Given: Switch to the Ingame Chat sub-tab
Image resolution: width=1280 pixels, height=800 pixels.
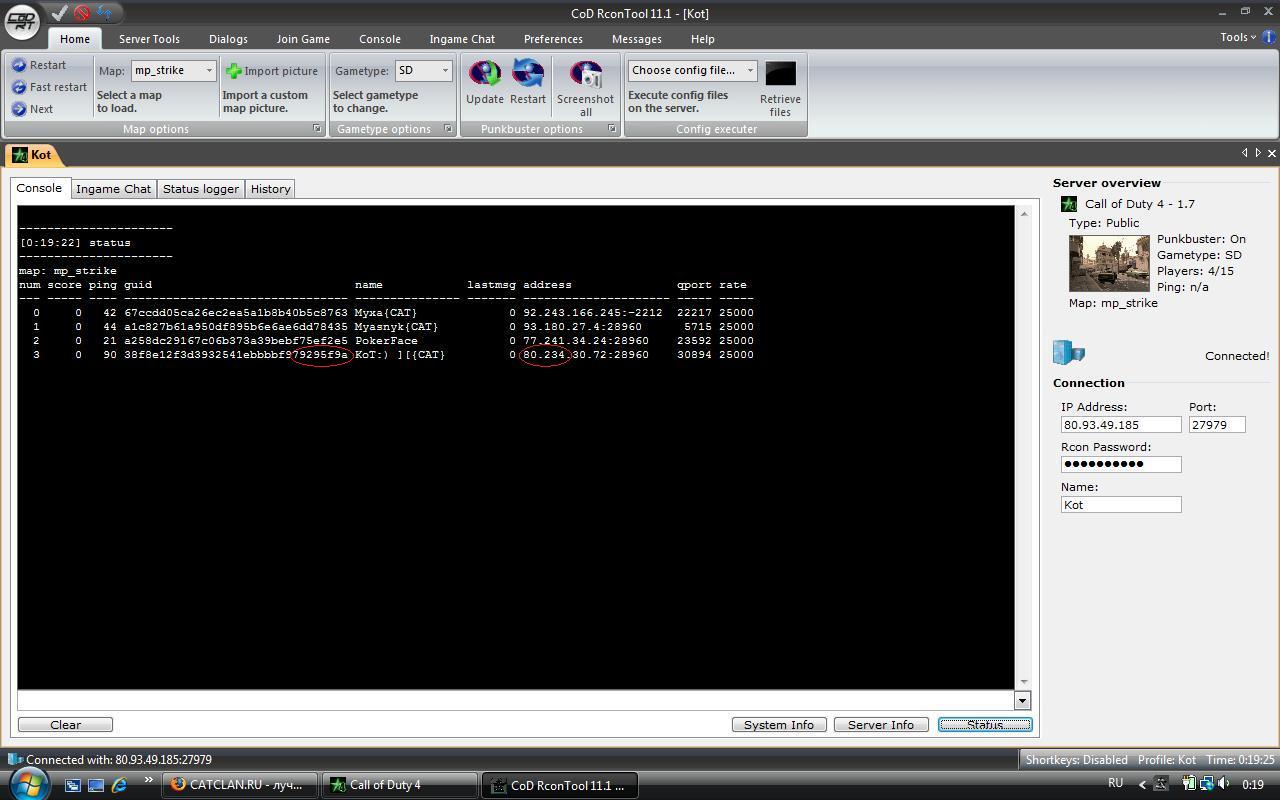Looking at the screenshot, I should pyautogui.click(x=113, y=189).
